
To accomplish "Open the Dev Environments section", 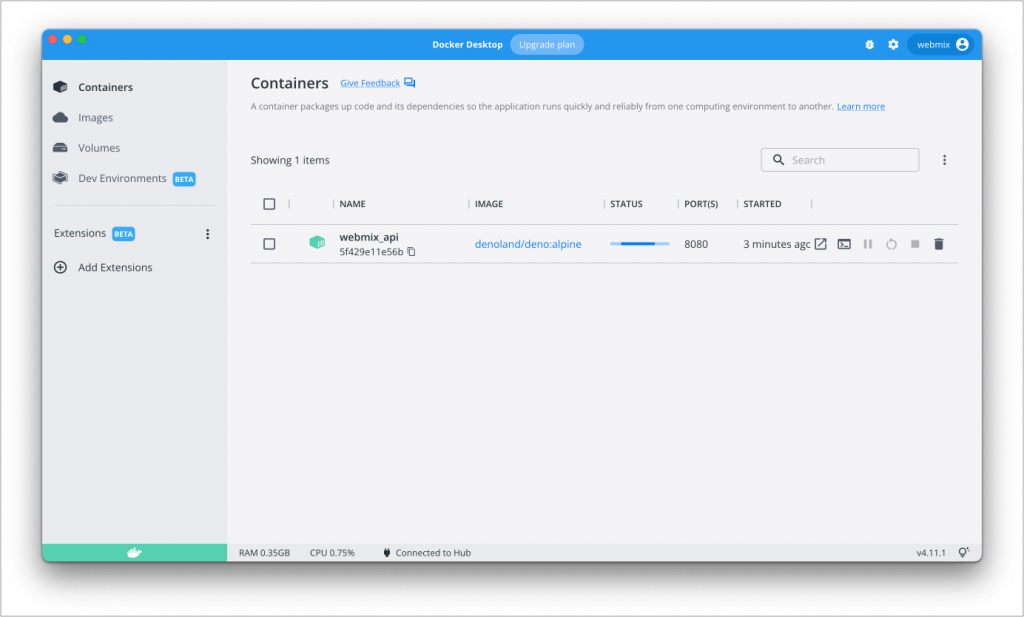I will [124, 178].
